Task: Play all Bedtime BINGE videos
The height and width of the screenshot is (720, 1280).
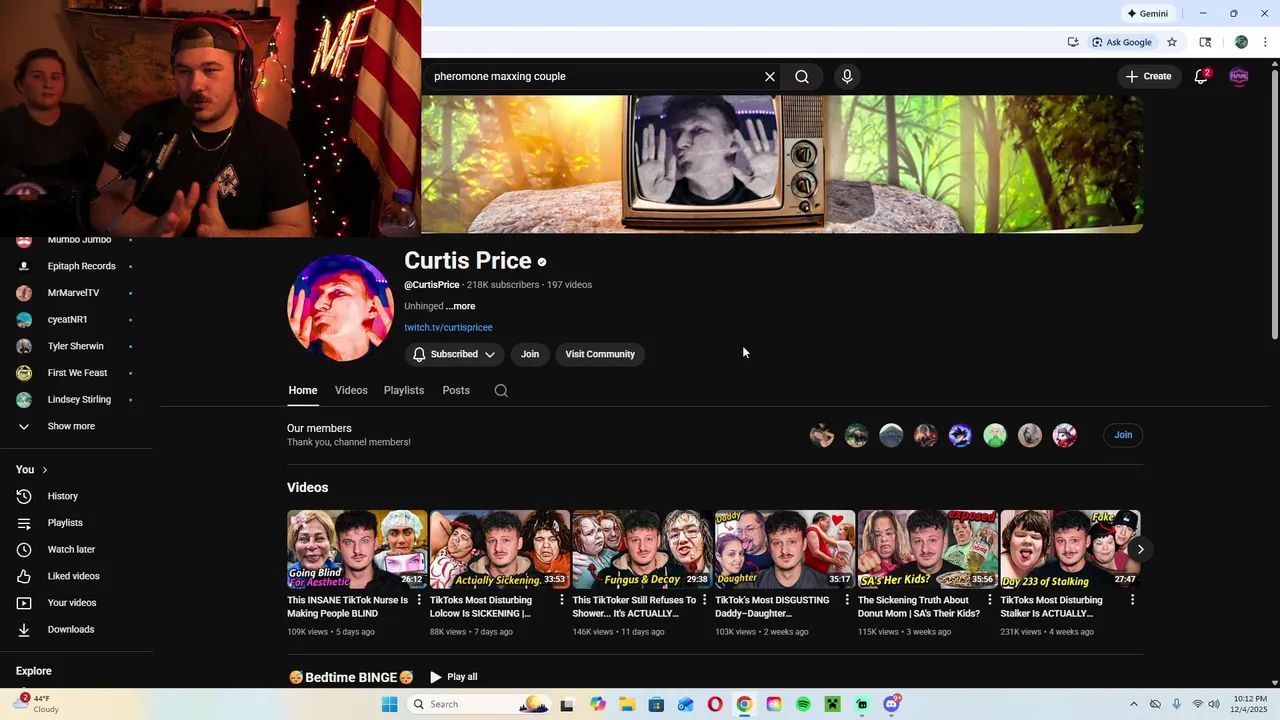Action: pyautogui.click(x=454, y=677)
